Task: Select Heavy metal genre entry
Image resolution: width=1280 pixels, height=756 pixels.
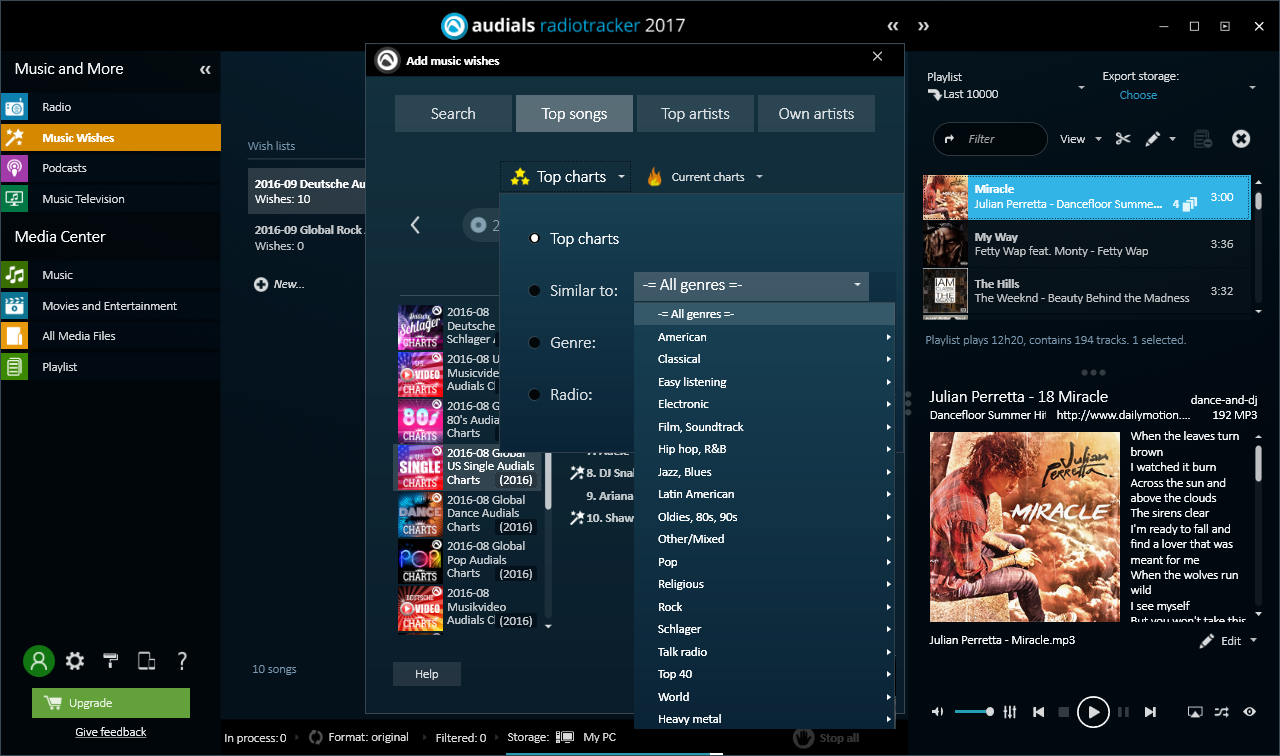Action: 765,719
